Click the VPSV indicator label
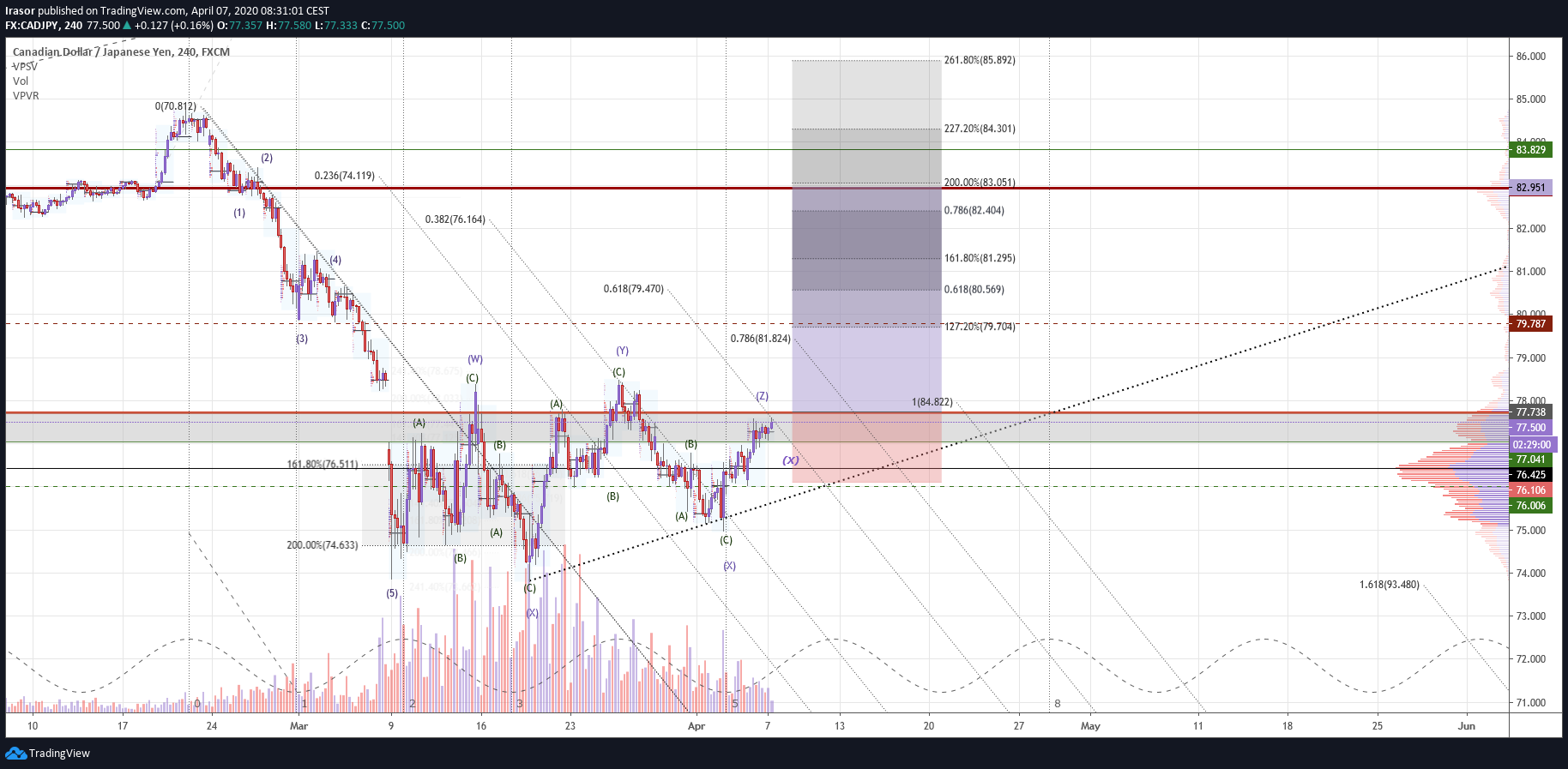 pyautogui.click(x=25, y=67)
